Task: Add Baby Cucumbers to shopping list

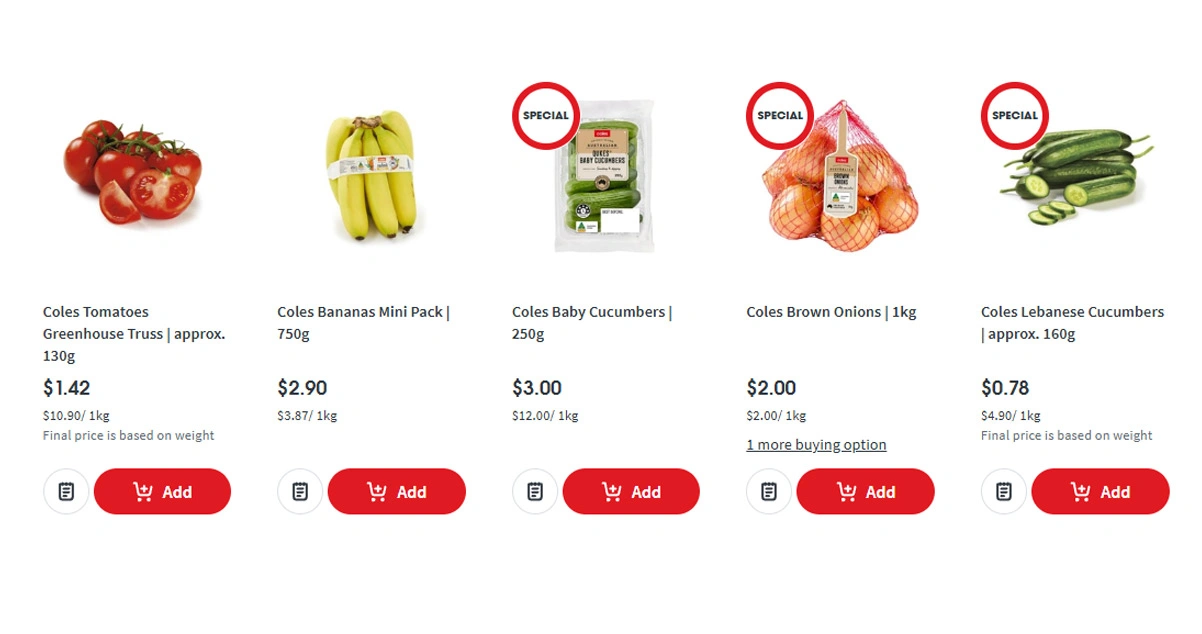Action: click(535, 491)
